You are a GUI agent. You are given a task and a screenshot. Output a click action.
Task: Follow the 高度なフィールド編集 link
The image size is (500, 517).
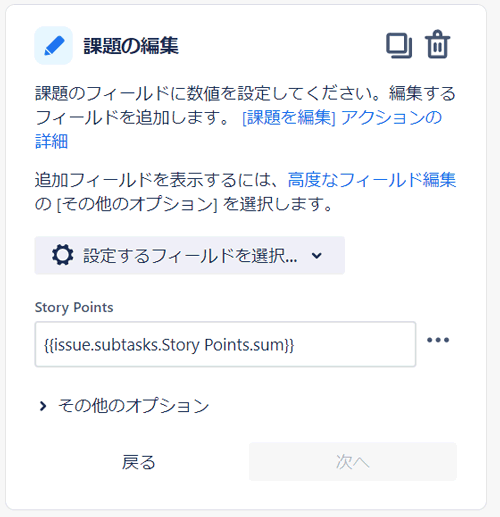click(372, 180)
